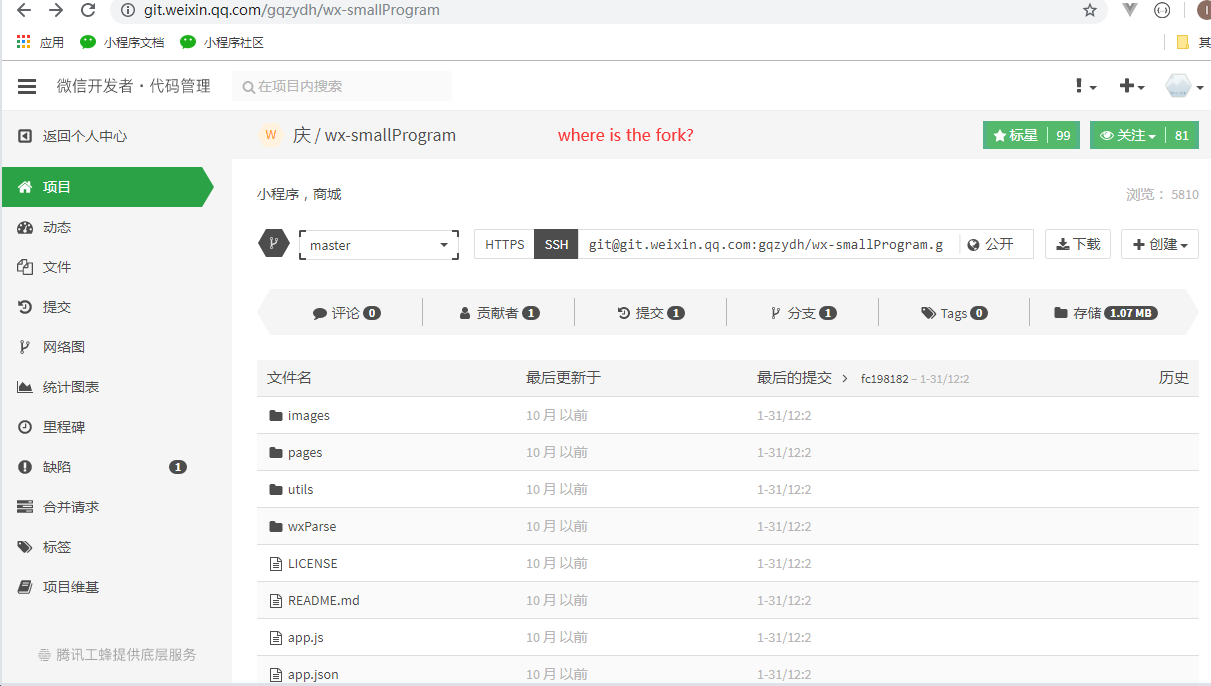Image resolution: width=1211 pixels, height=686 pixels.
Task: Click the 99 star count
Action: (1063, 135)
